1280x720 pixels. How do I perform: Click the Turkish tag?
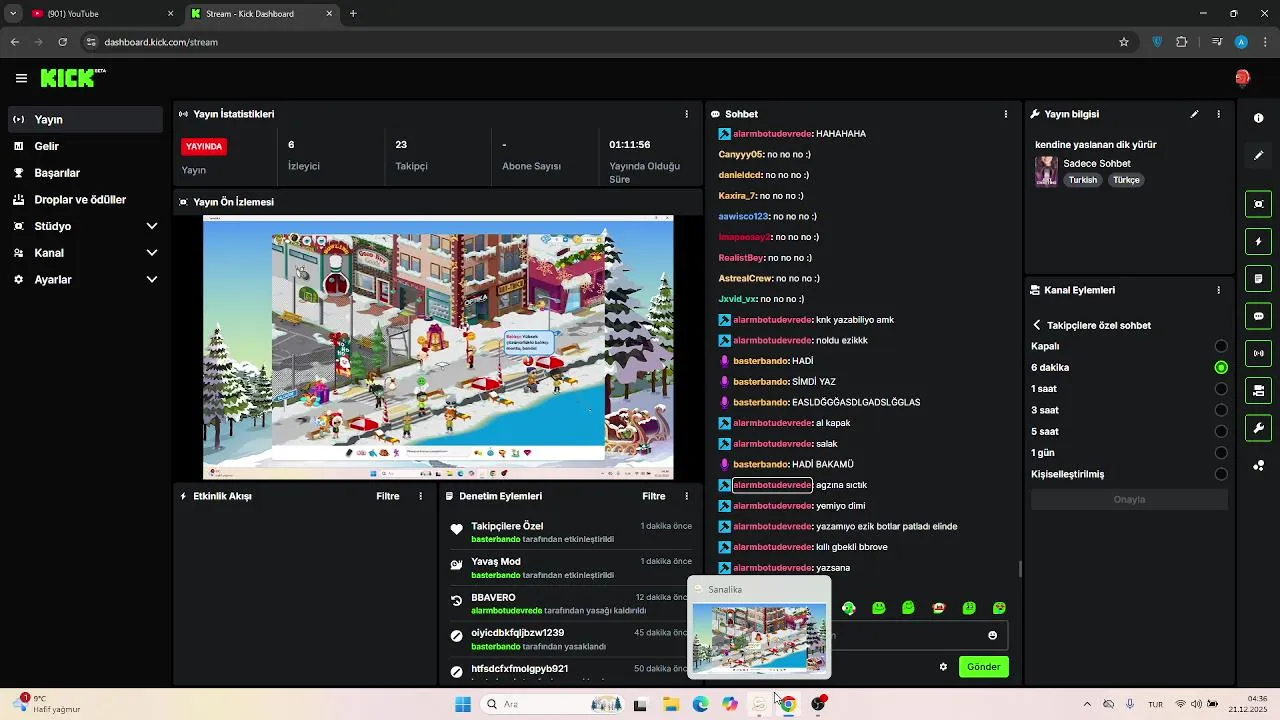[x=1082, y=180]
